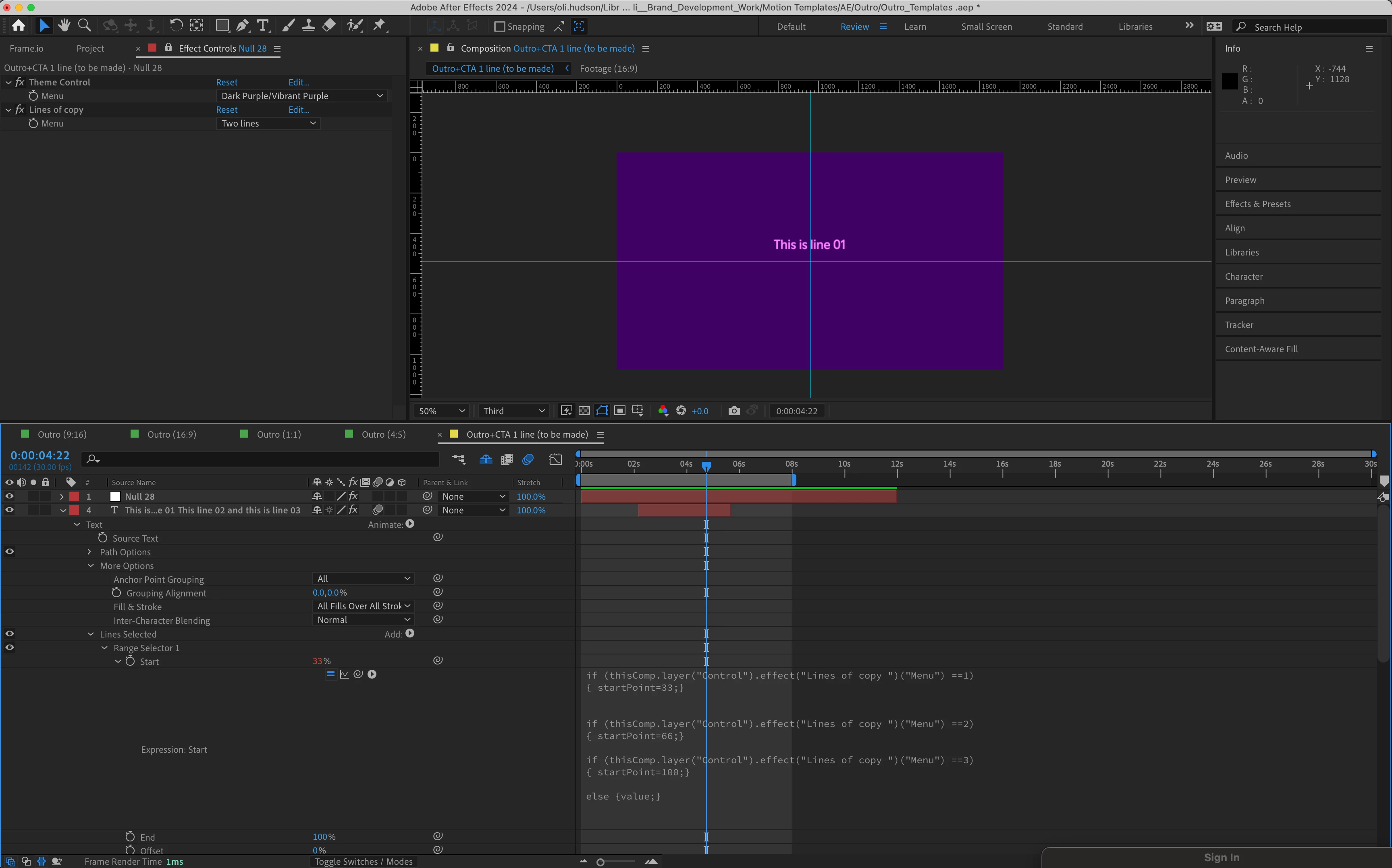Enable the Snapping checkbox
The image size is (1392, 868).
(499, 27)
